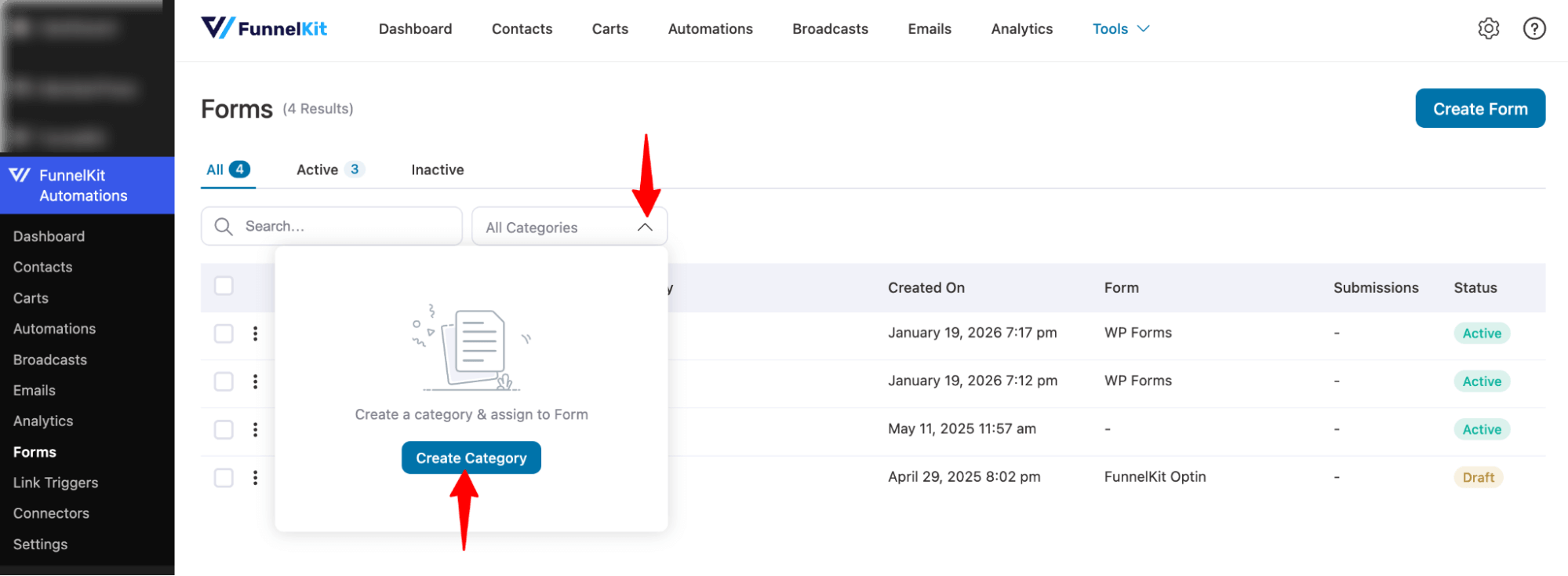
Task: Check the box for May 11, 2025 form
Action: tap(224, 429)
